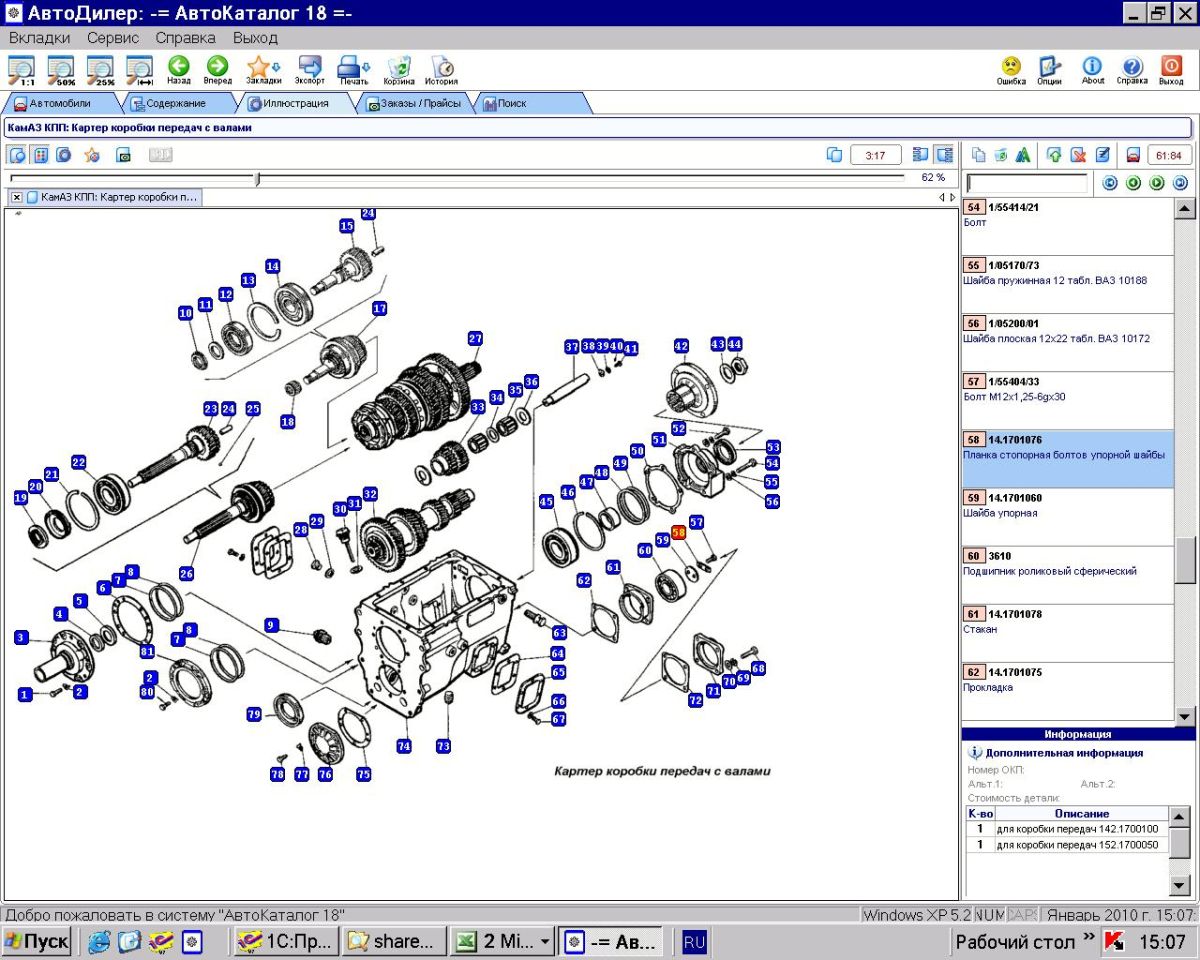Click the parts search input field
Image resolution: width=1200 pixels, height=960 pixels.
click(1027, 183)
